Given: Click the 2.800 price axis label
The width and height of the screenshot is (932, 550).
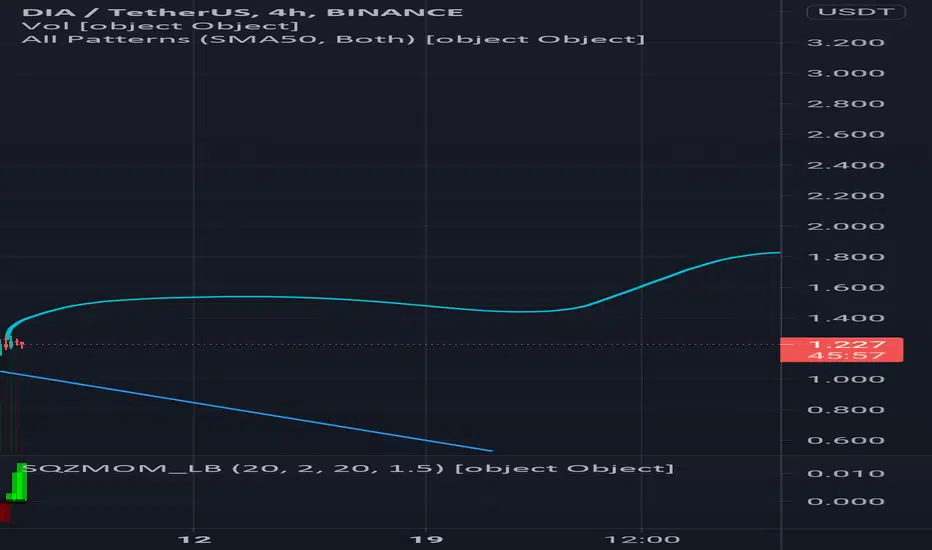Looking at the screenshot, I should point(846,103).
